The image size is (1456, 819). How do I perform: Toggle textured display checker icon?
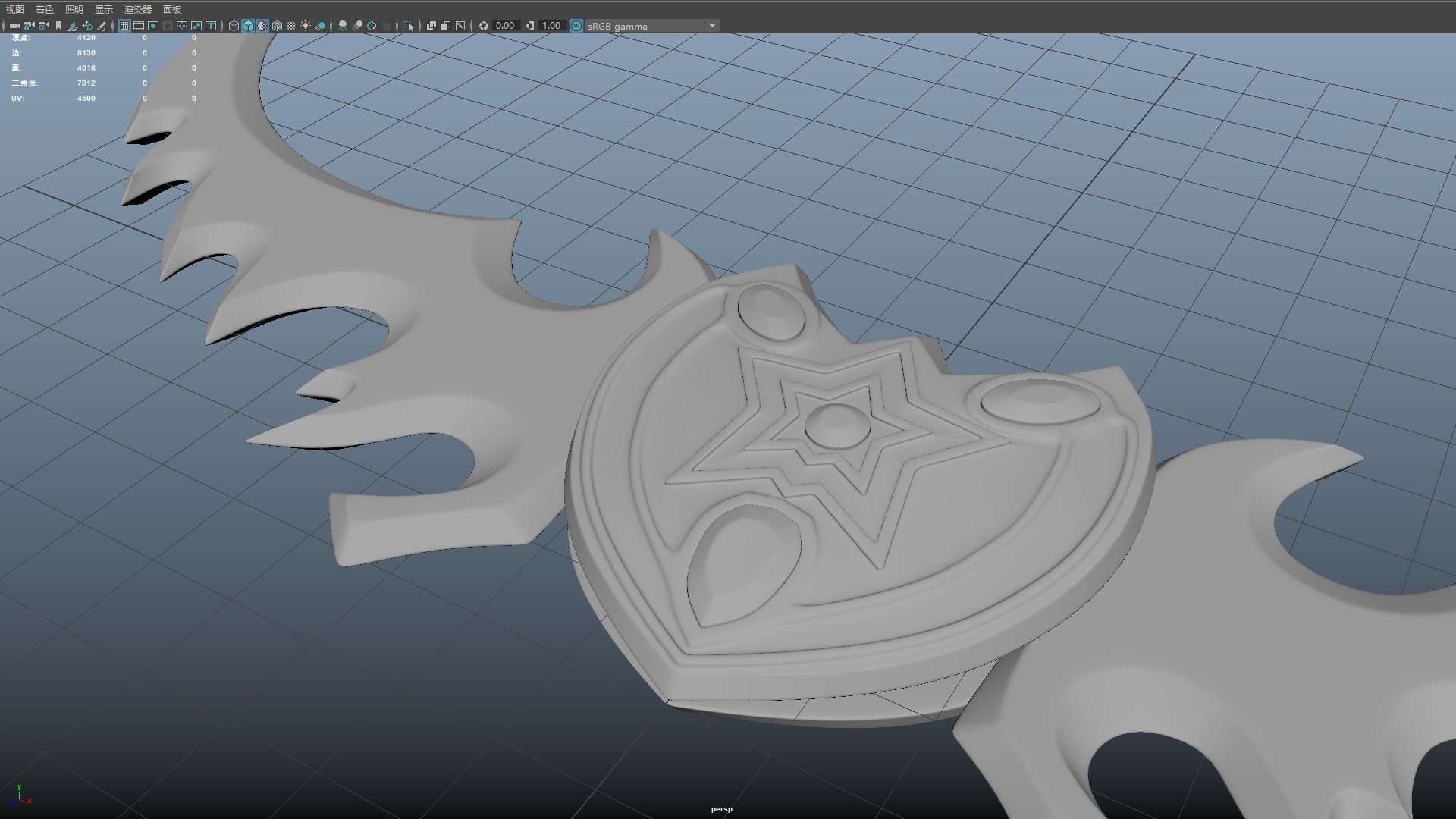(x=291, y=26)
